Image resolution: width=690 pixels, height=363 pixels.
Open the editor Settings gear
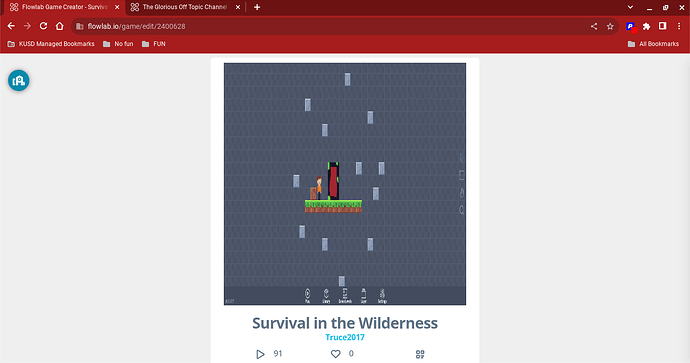tap(382, 295)
